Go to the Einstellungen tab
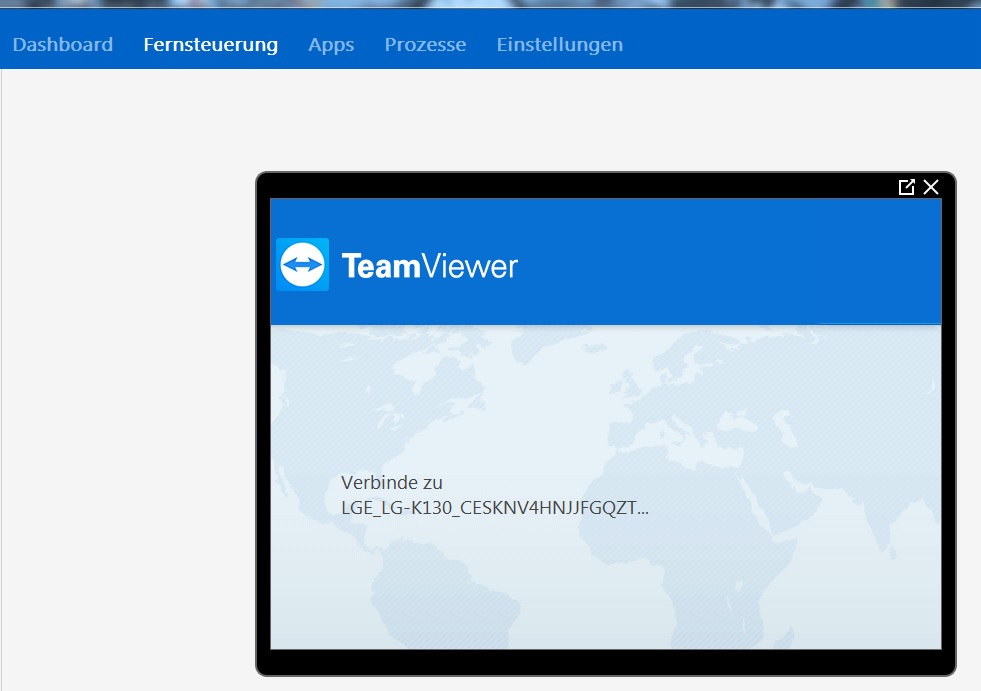Viewport: 981px width, 691px height. coord(560,44)
